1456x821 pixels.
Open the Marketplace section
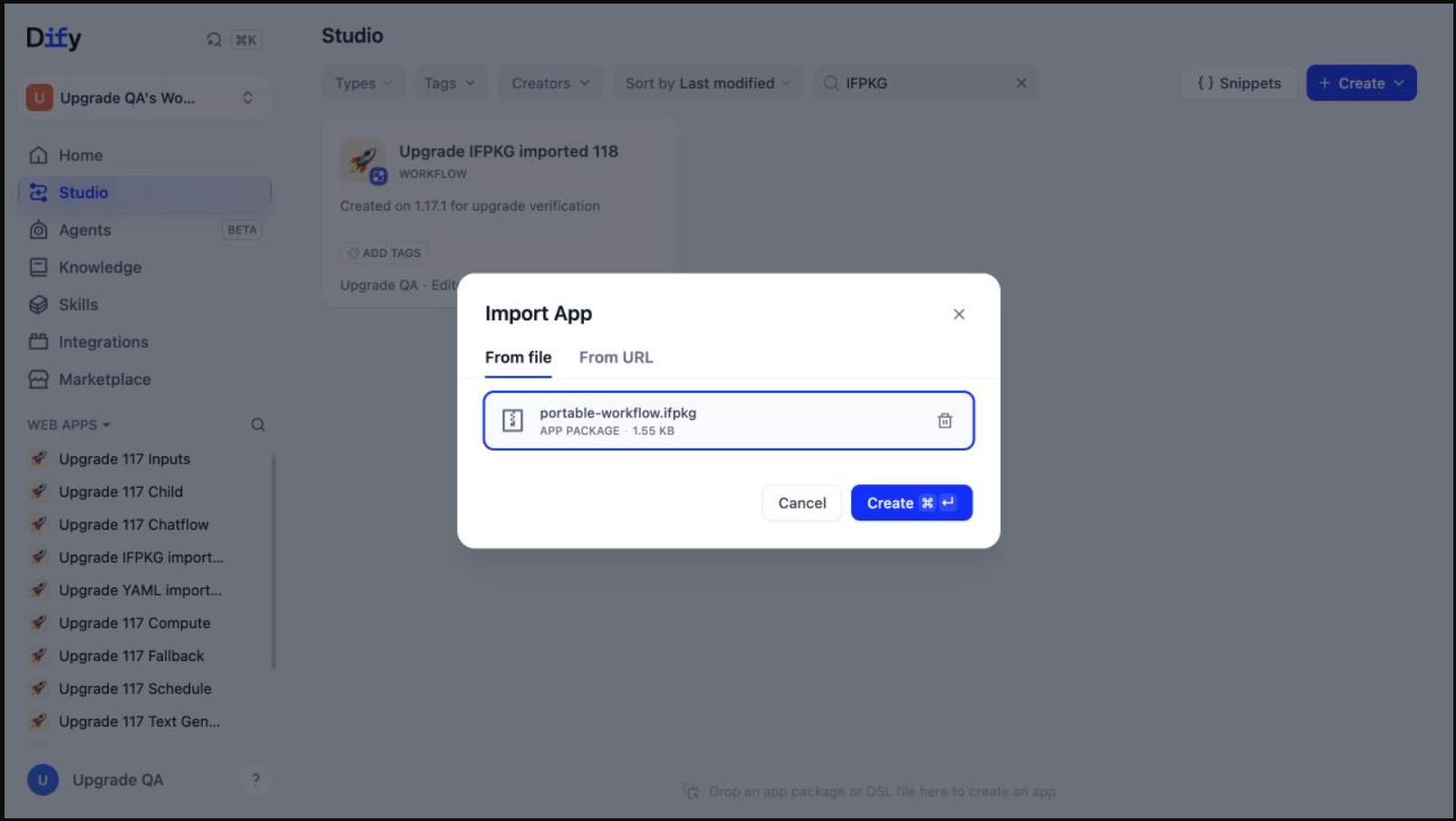(145, 379)
